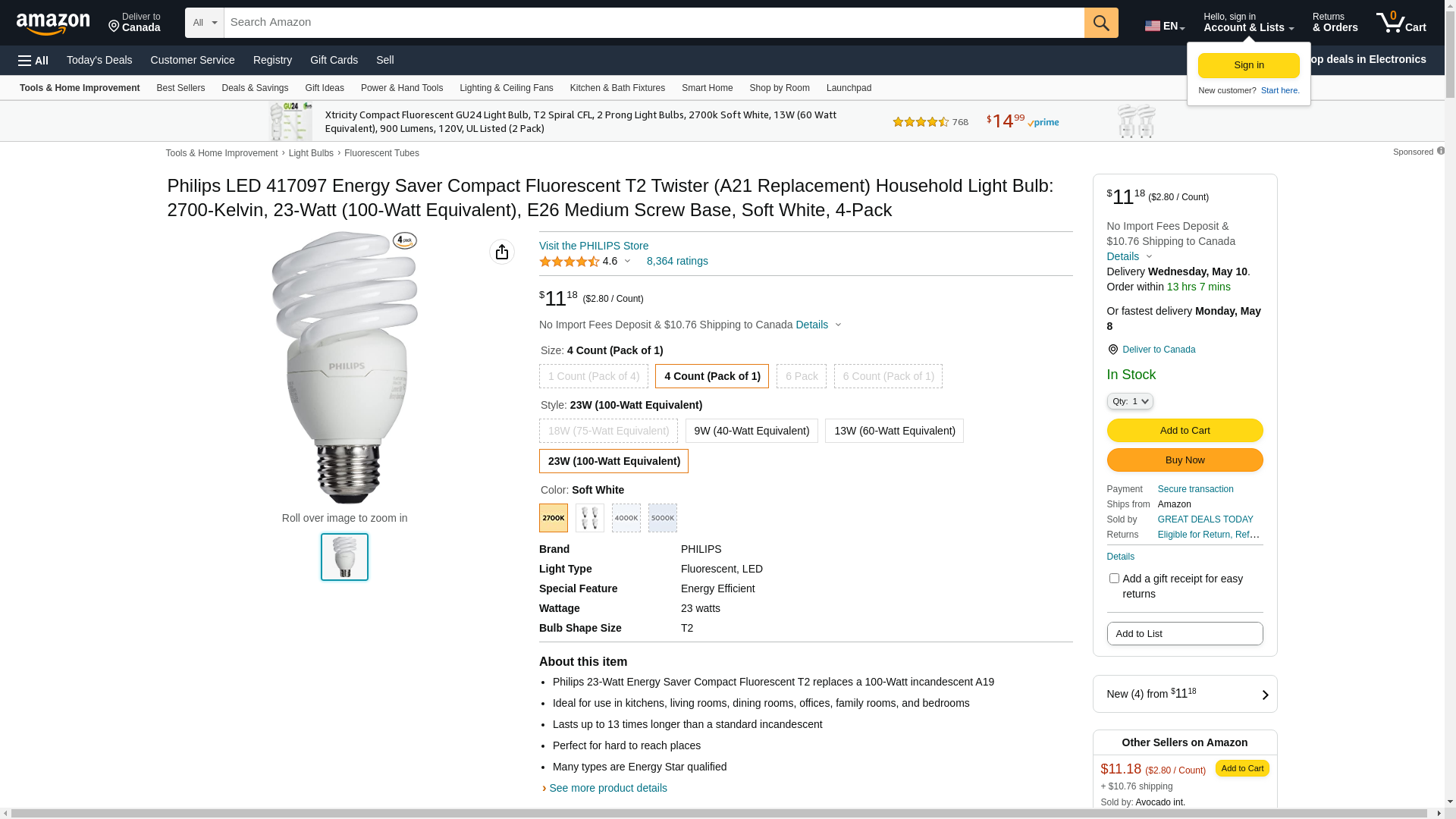Click the yellow Add to Cart button
This screenshot has width=1456, height=819.
1185,431
